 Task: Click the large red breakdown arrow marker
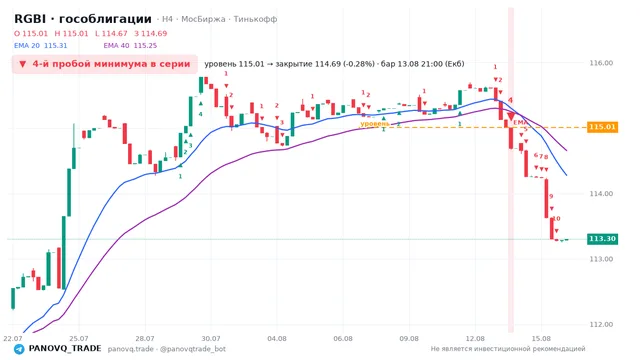coord(511,117)
